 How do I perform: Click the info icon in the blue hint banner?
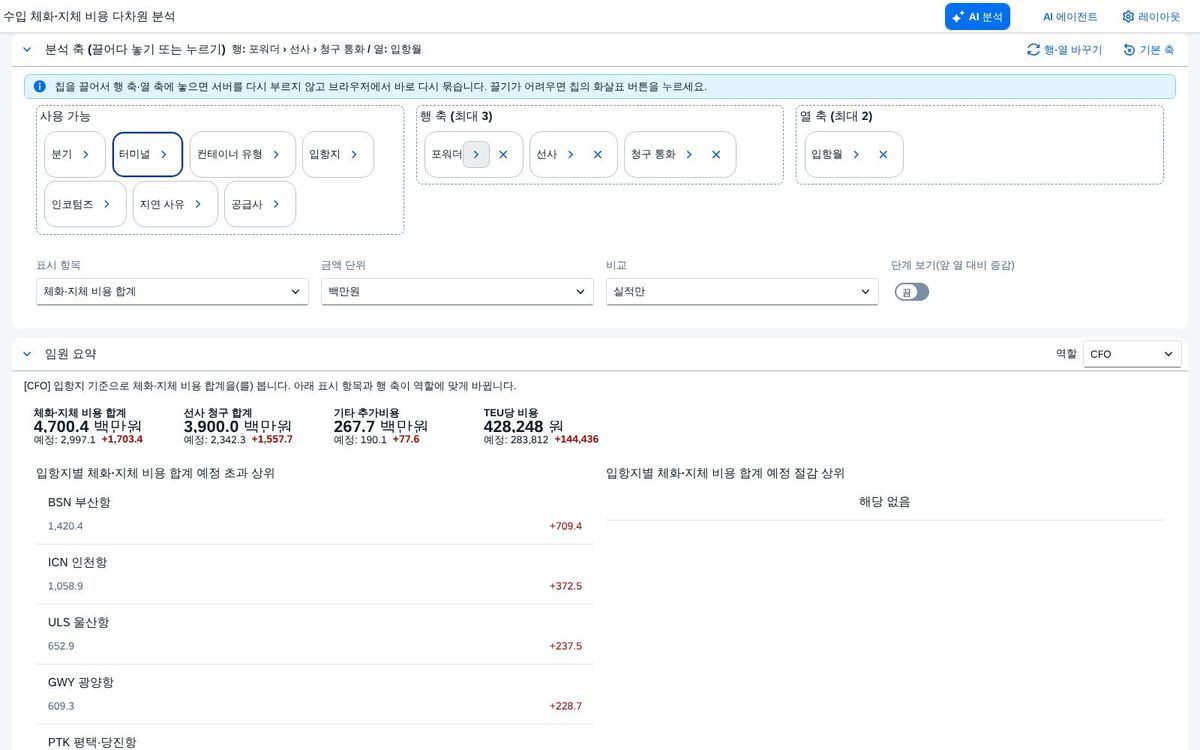pyautogui.click(x=39, y=87)
